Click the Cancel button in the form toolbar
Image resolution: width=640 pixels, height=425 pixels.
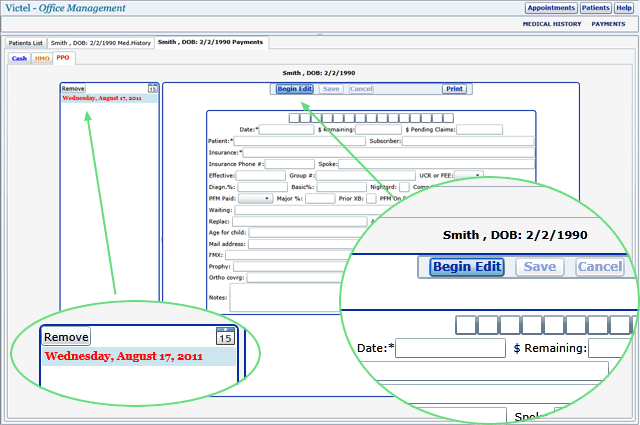(361, 89)
